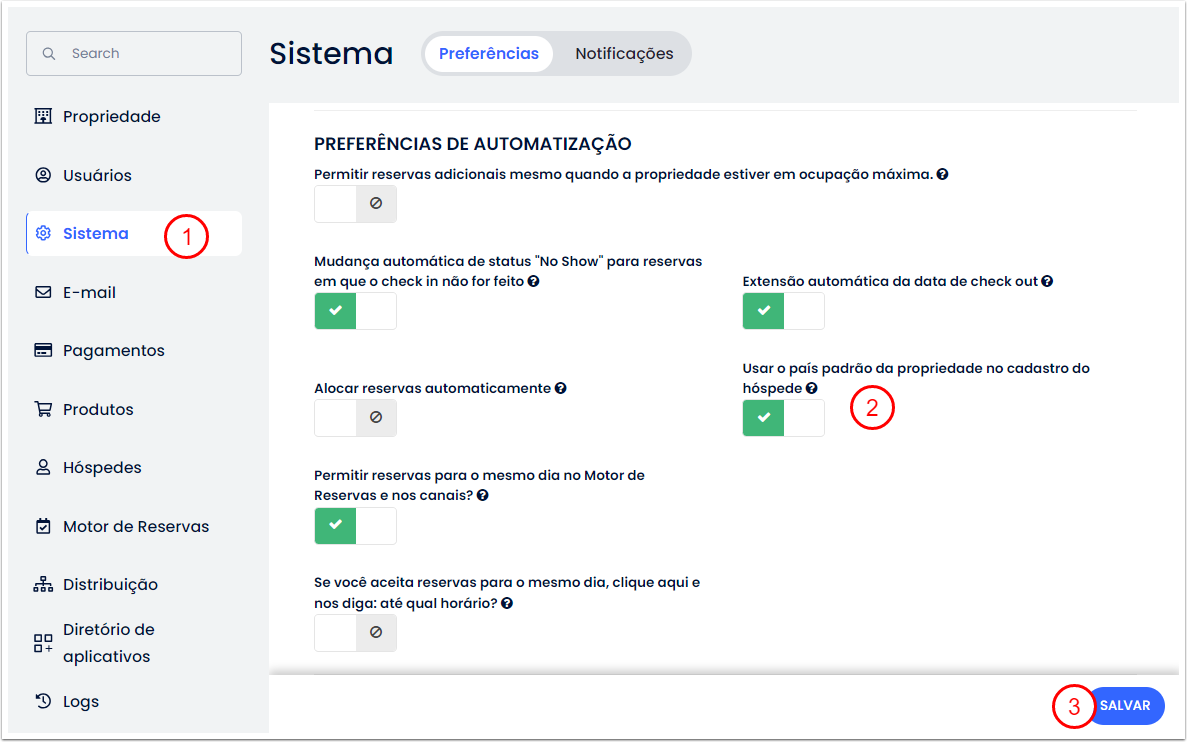This screenshot has width=1187, height=742.
Task: Enable additional reservations at maximum occupancy toggle
Action: pyautogui.click(x=355, y=203)
